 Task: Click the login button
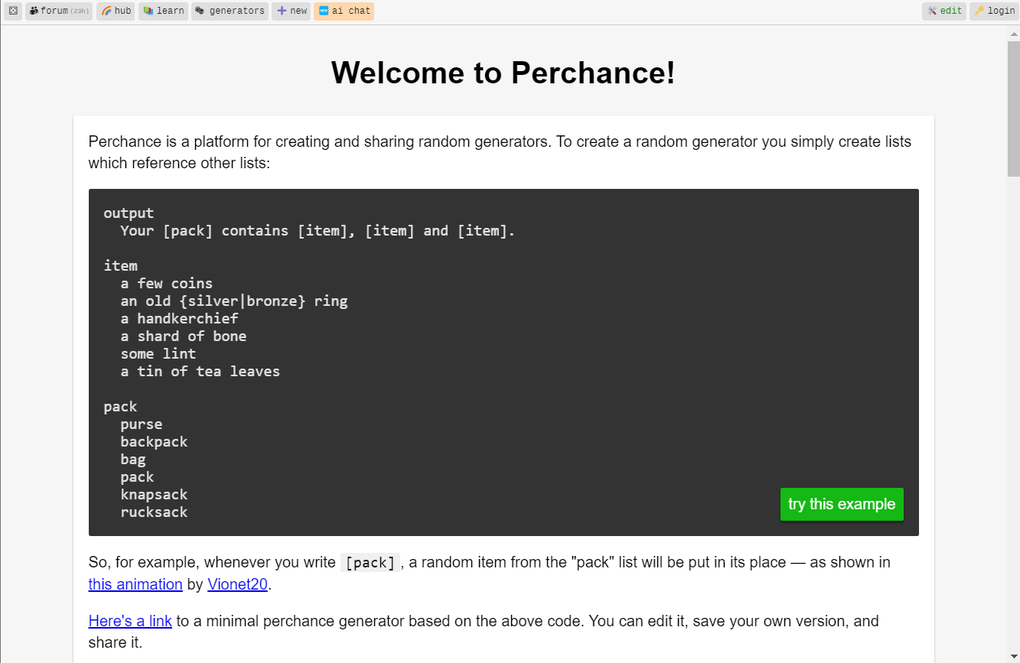(x=993, y=10)
